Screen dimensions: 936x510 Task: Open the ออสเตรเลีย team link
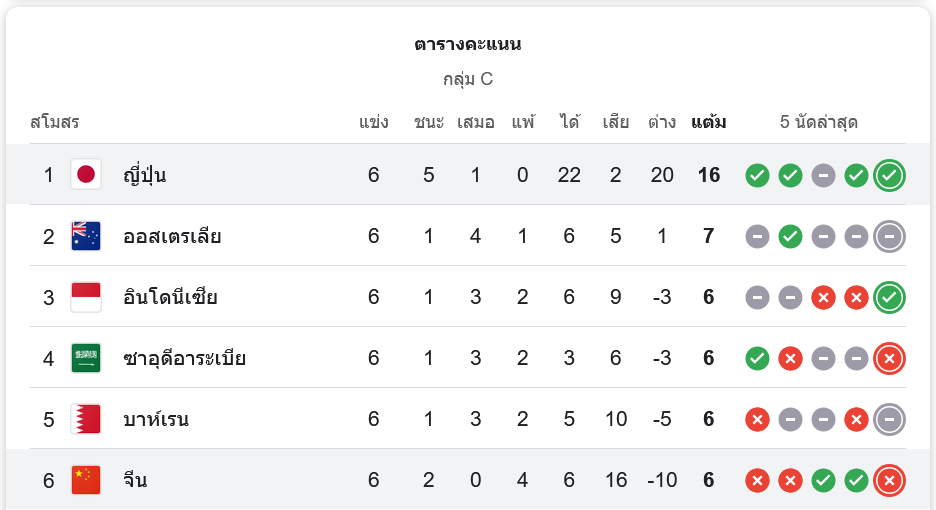point(172,237)
